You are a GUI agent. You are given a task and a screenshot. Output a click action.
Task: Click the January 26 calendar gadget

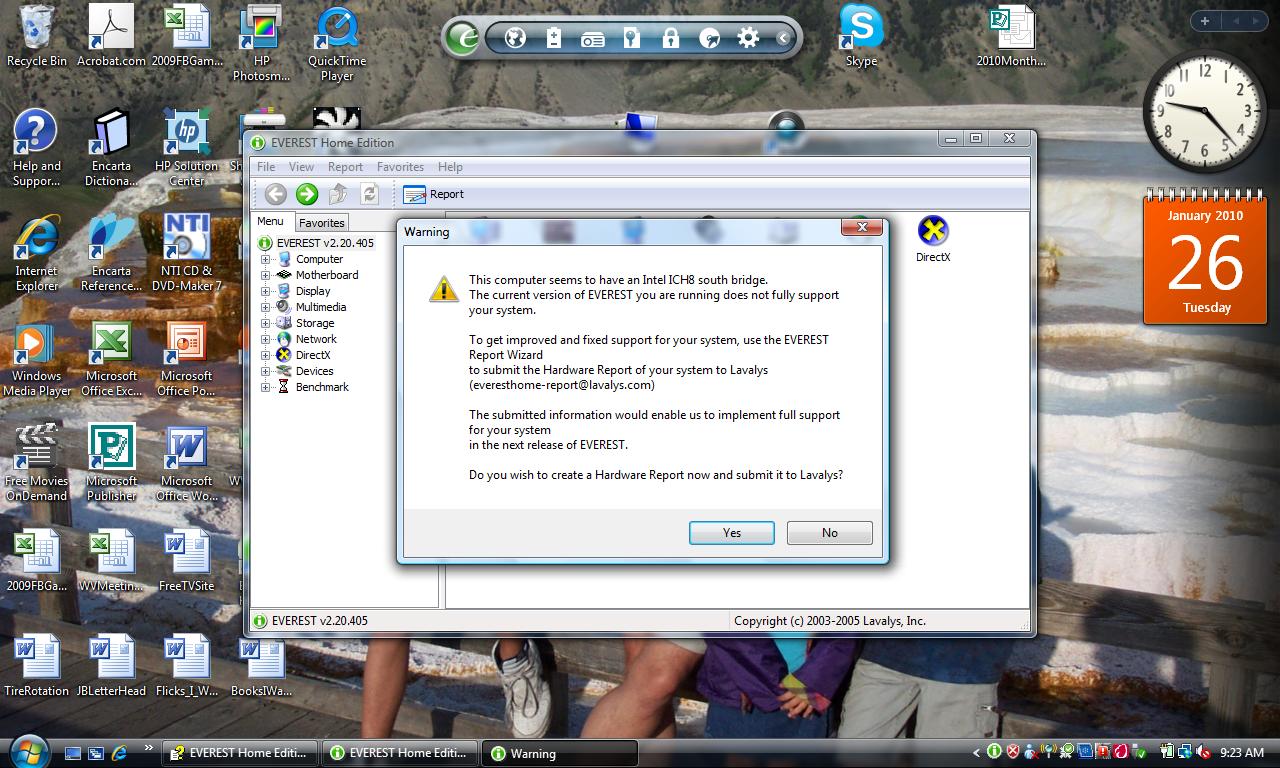(x=1206, y=257)
